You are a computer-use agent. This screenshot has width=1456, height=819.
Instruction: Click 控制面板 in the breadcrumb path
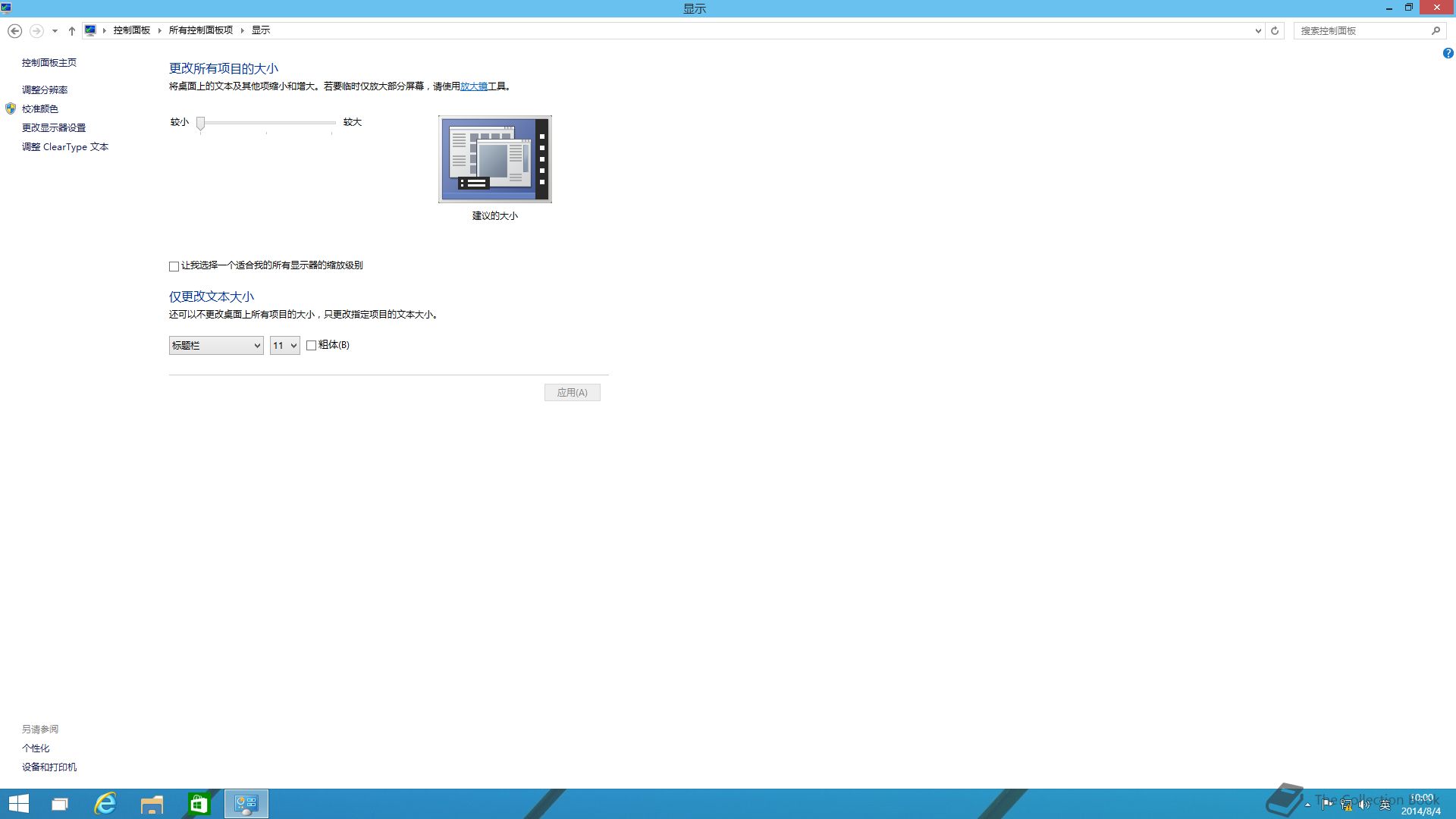(132, 30)
